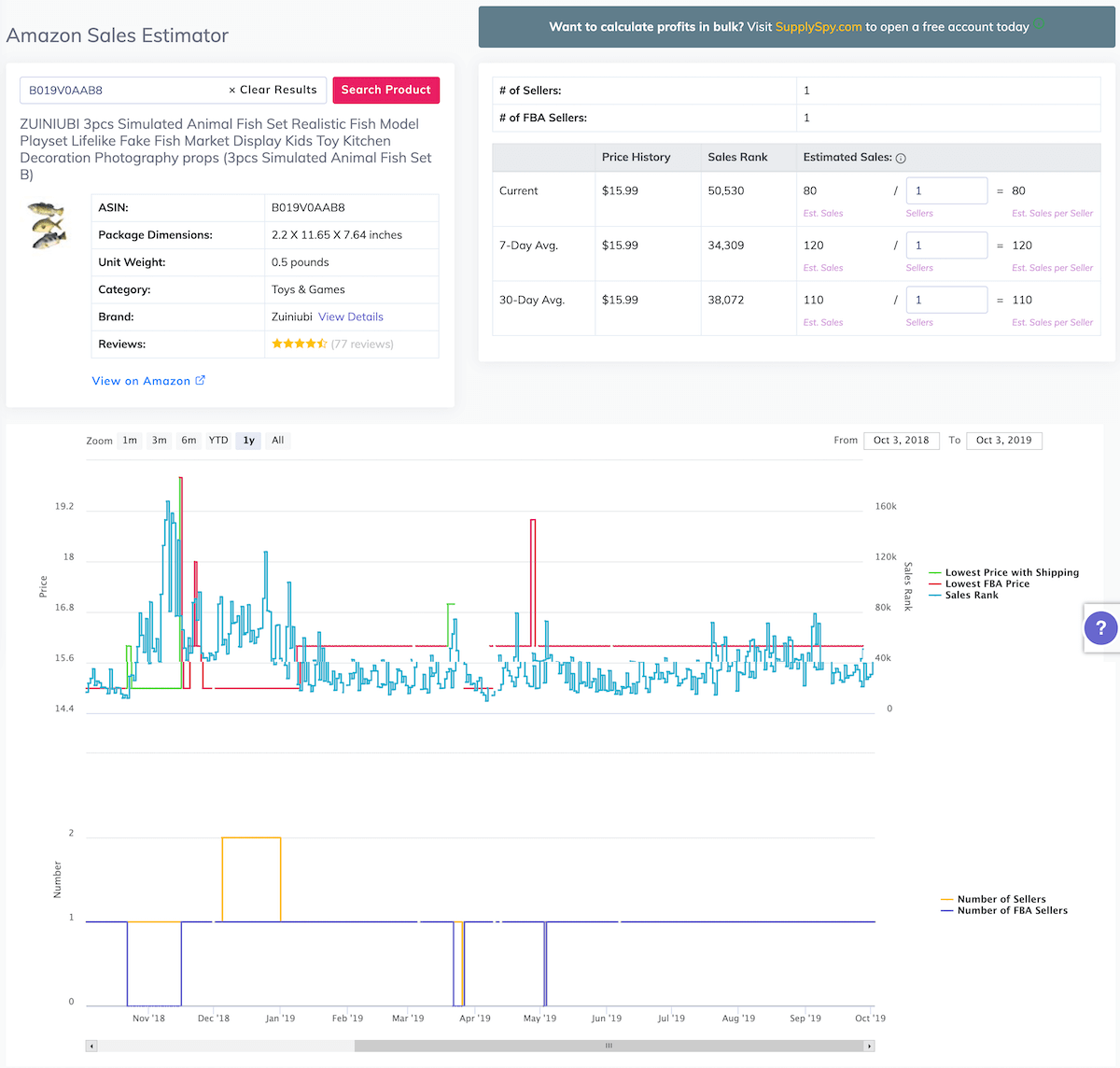
Task: Click the 7-Day Avg. sellers input
Action: [946, 246]
